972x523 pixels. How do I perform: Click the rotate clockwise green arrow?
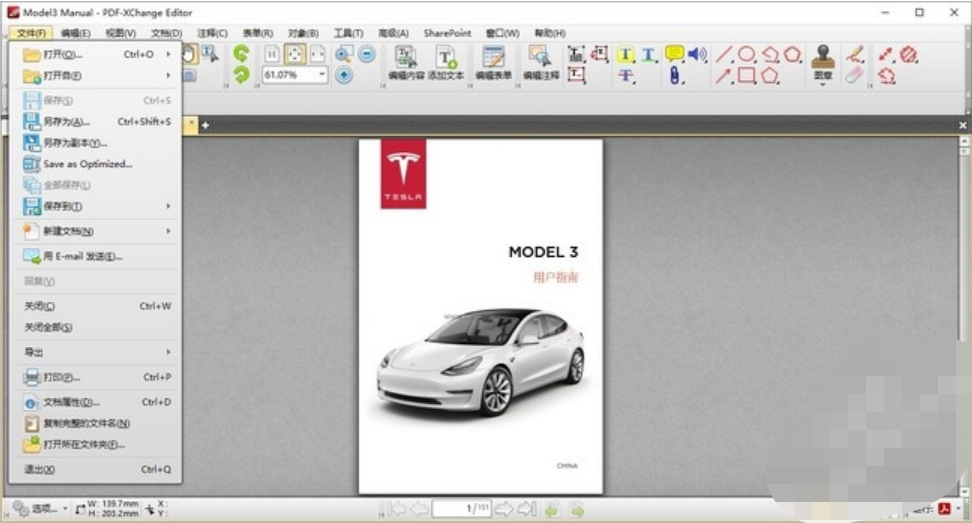(x=241, y=75)
